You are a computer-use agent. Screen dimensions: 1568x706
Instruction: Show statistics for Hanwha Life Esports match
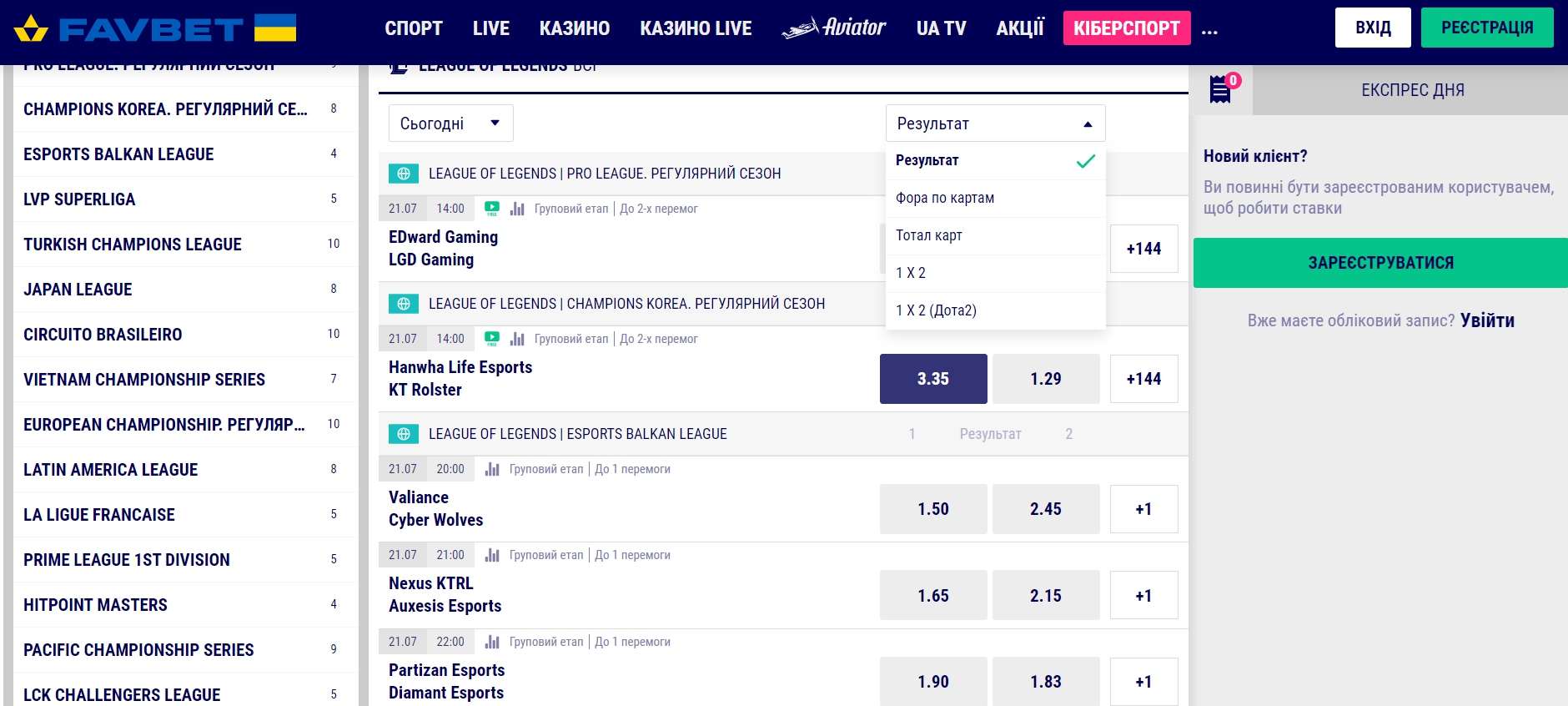[x=517, y=339]
